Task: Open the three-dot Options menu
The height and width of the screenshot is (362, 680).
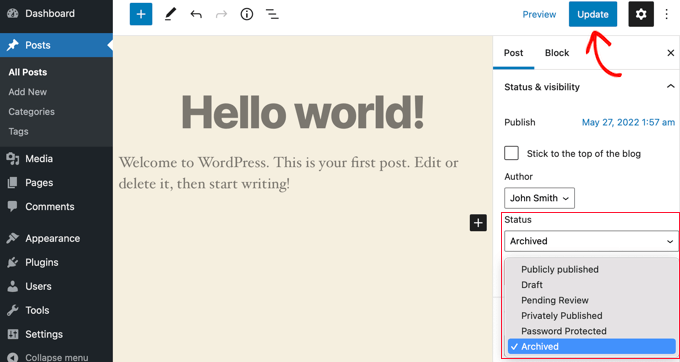Action: click(667, 14)
